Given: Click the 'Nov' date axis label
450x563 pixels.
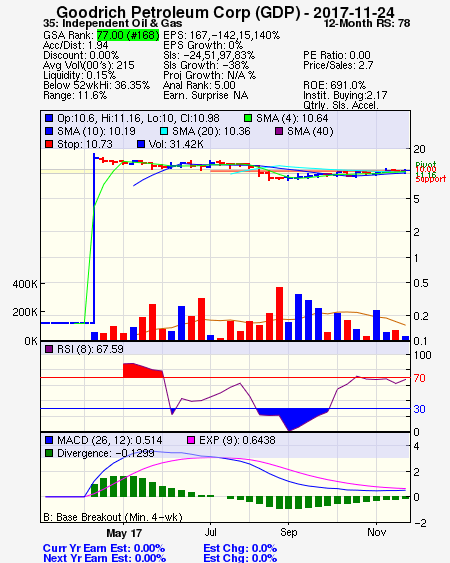Looking at the screenshot, I should coord(376,532).
